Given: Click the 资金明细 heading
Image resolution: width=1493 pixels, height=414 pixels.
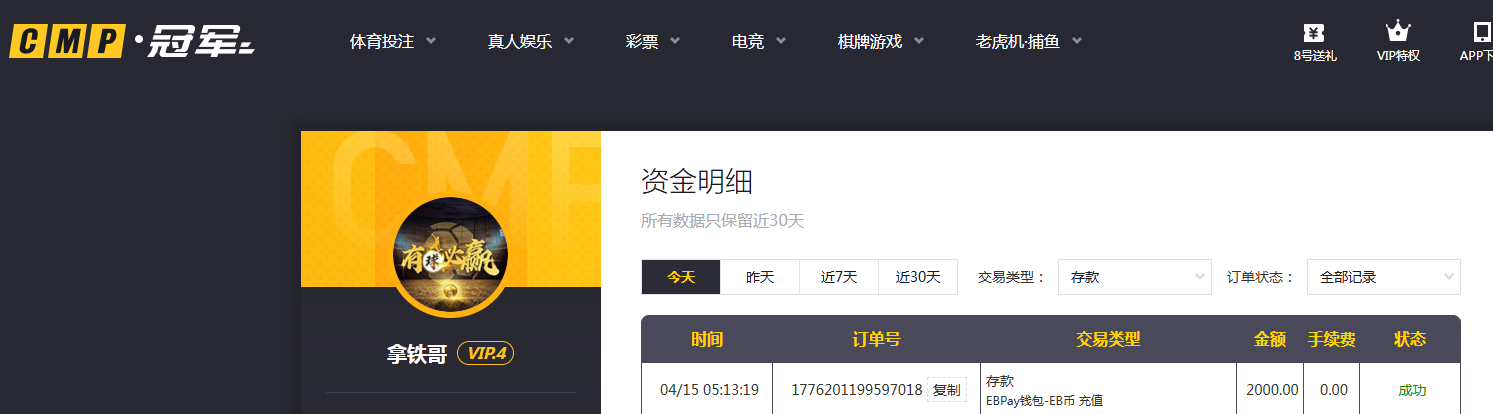Looking at the screenshot, I should coord(697,182).
